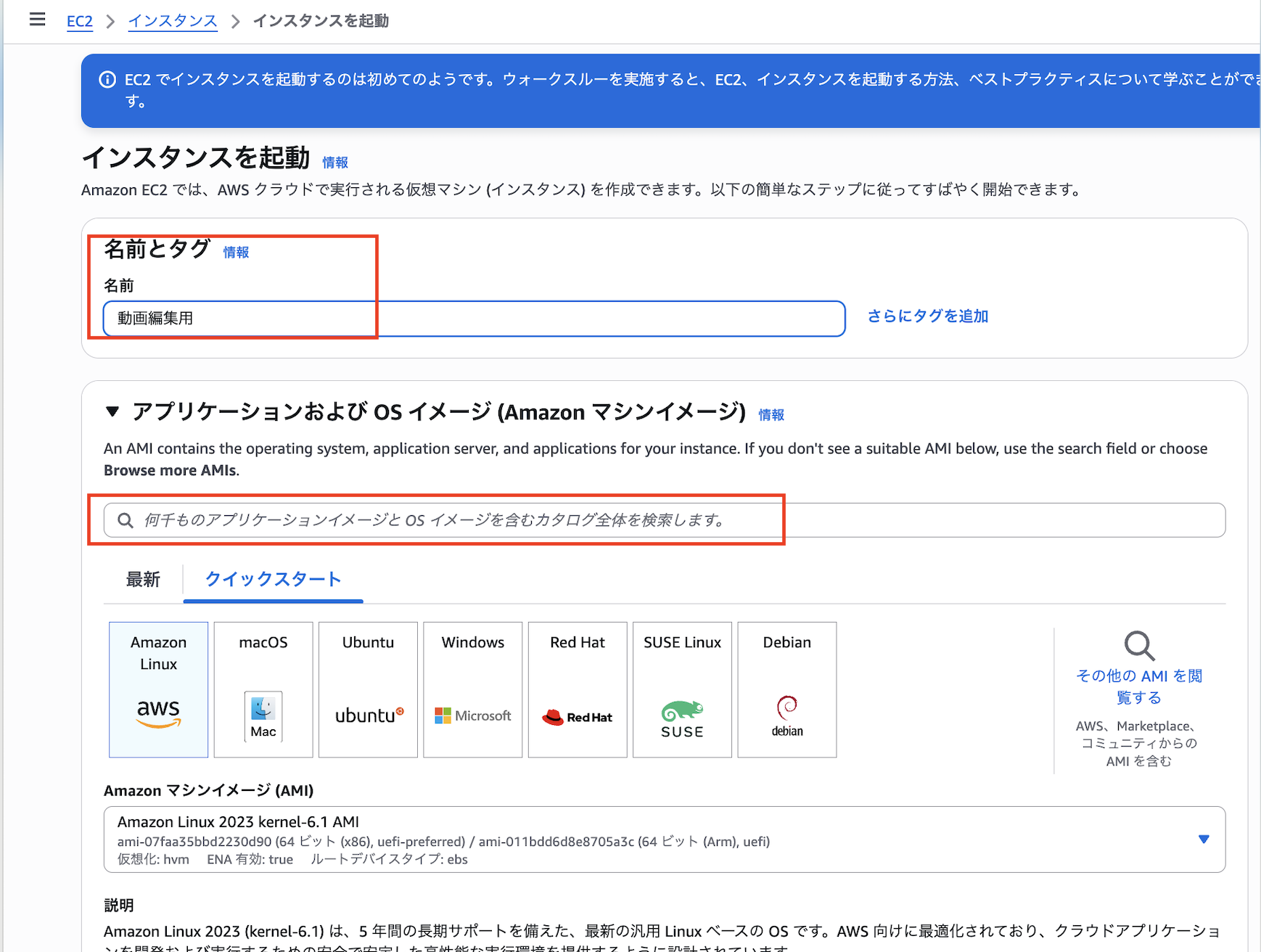The width and height of the screenshot is (1261, 952).
Task: Select the Red Hat AMI tile
Action: click(x=578, y=689)
